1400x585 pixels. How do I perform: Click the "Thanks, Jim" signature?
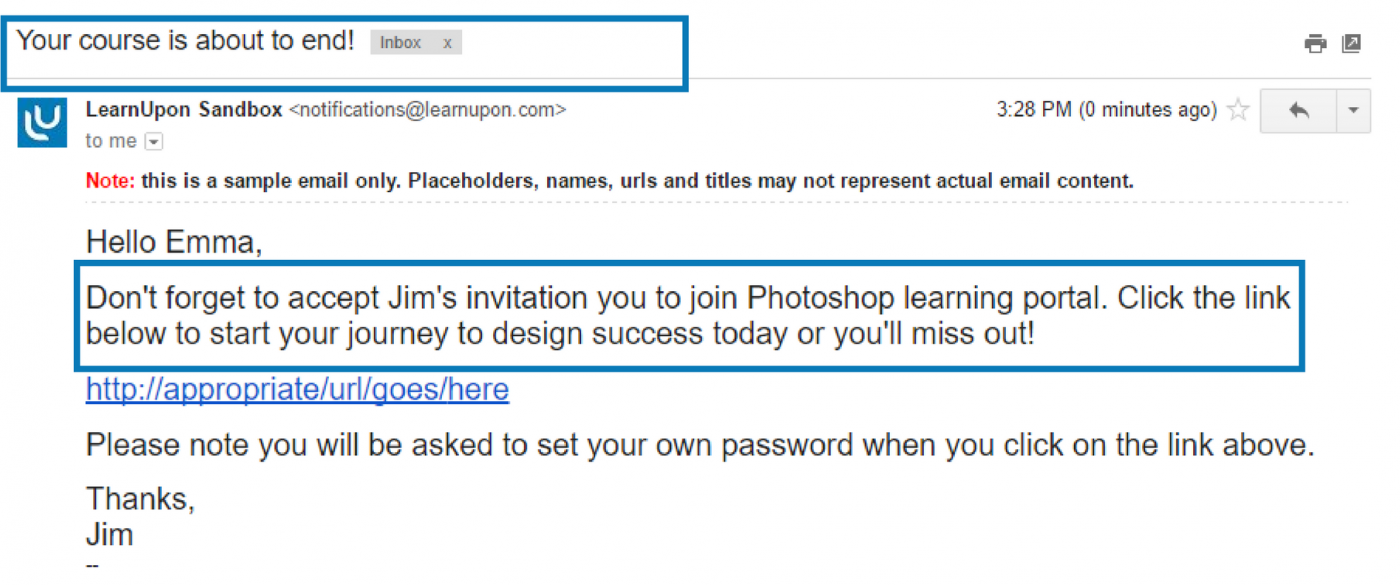coord(140,515)
